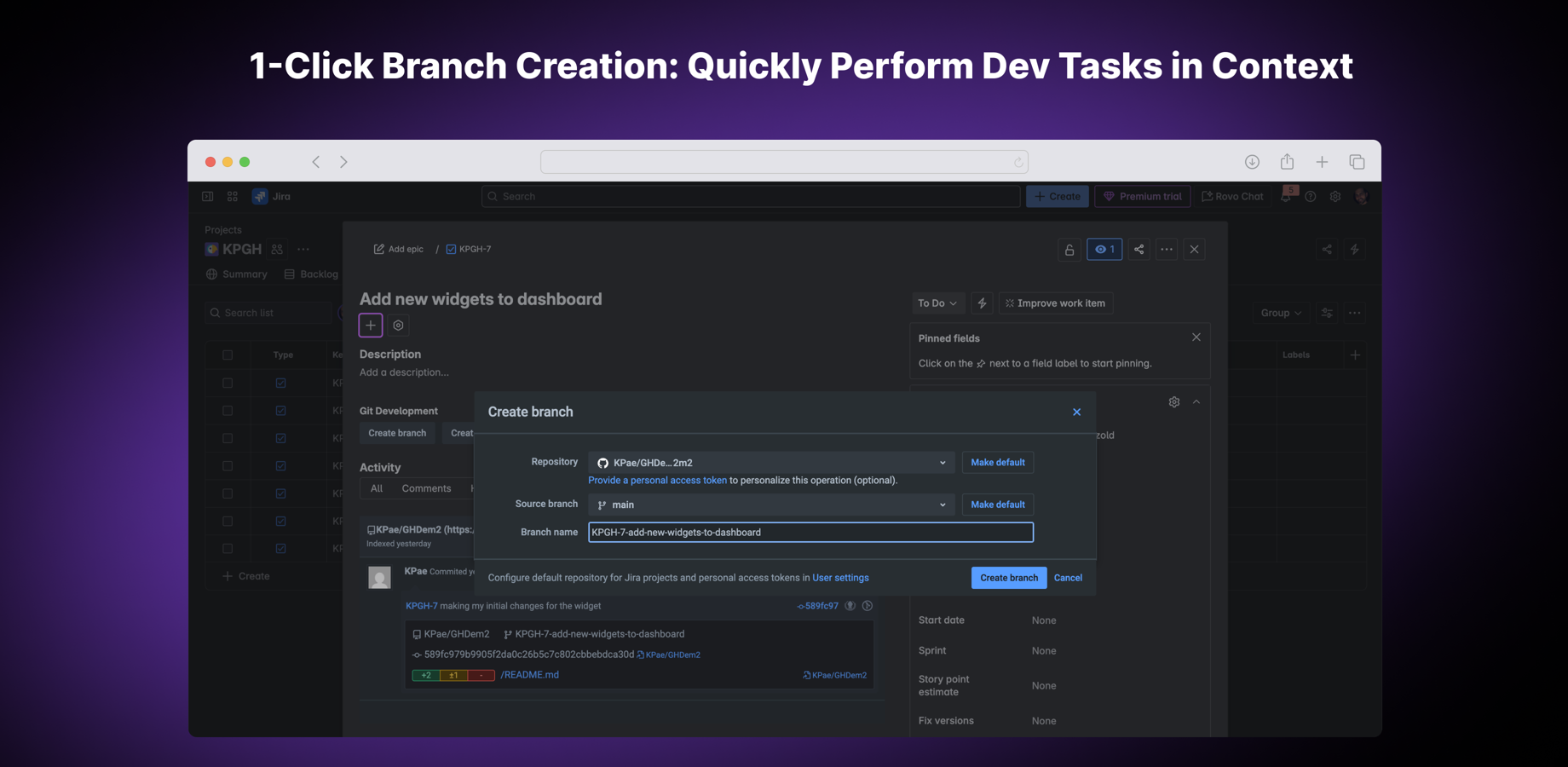The width and height of the screenshot is (1568, 767).
Task: Open the User settings link
Action: pos(840,578)
